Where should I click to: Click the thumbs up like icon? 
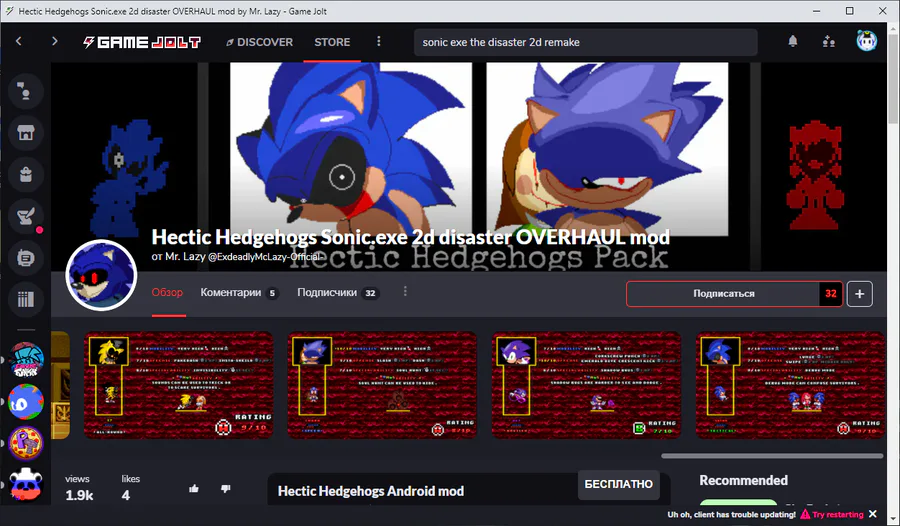pyautogui.click(x=194, y=489)
